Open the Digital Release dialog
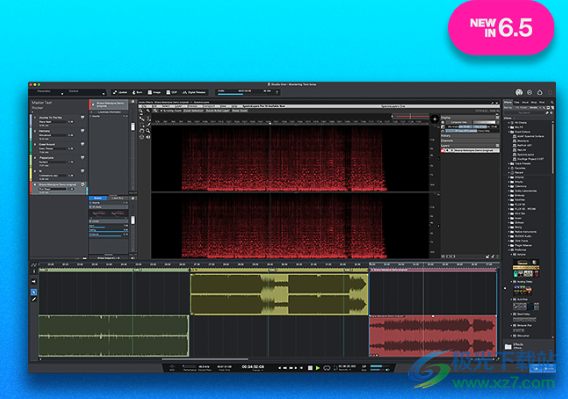This screenshot has height=399, width=568. coord(194,92)
